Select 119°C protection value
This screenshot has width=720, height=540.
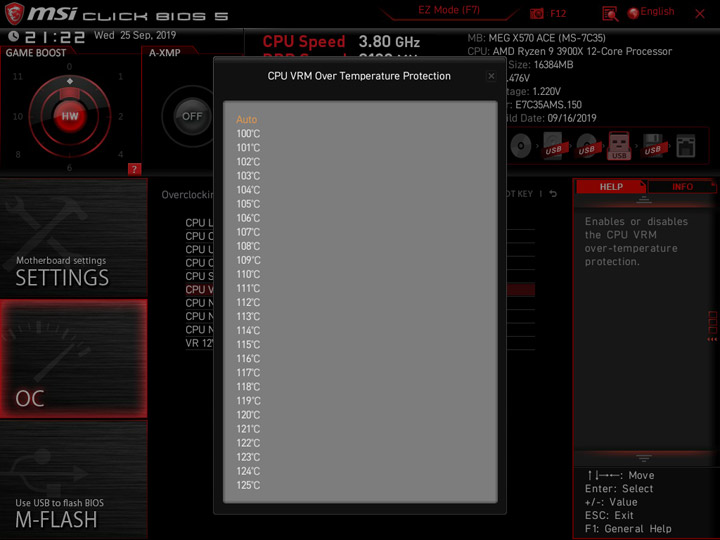(248, 401)
